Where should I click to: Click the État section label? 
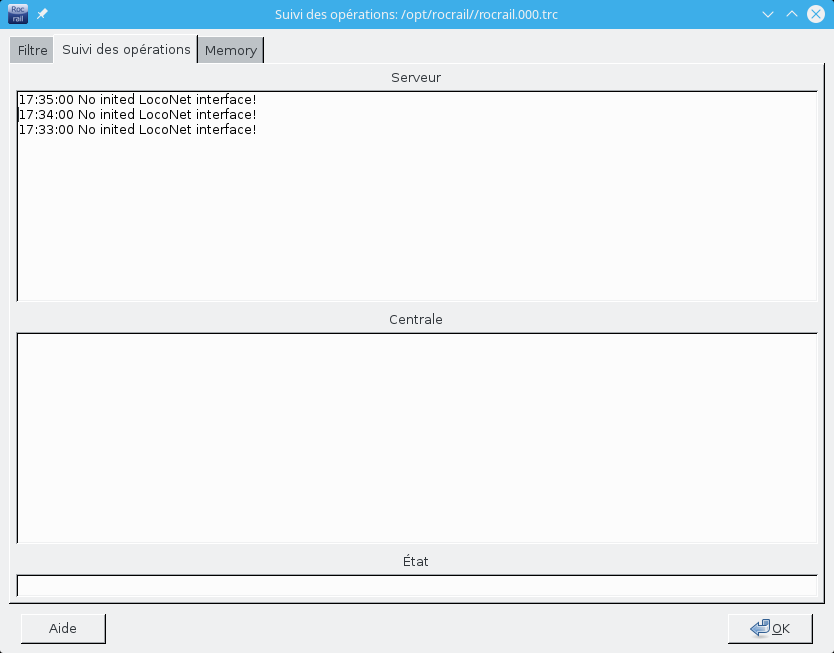point(416,562)
